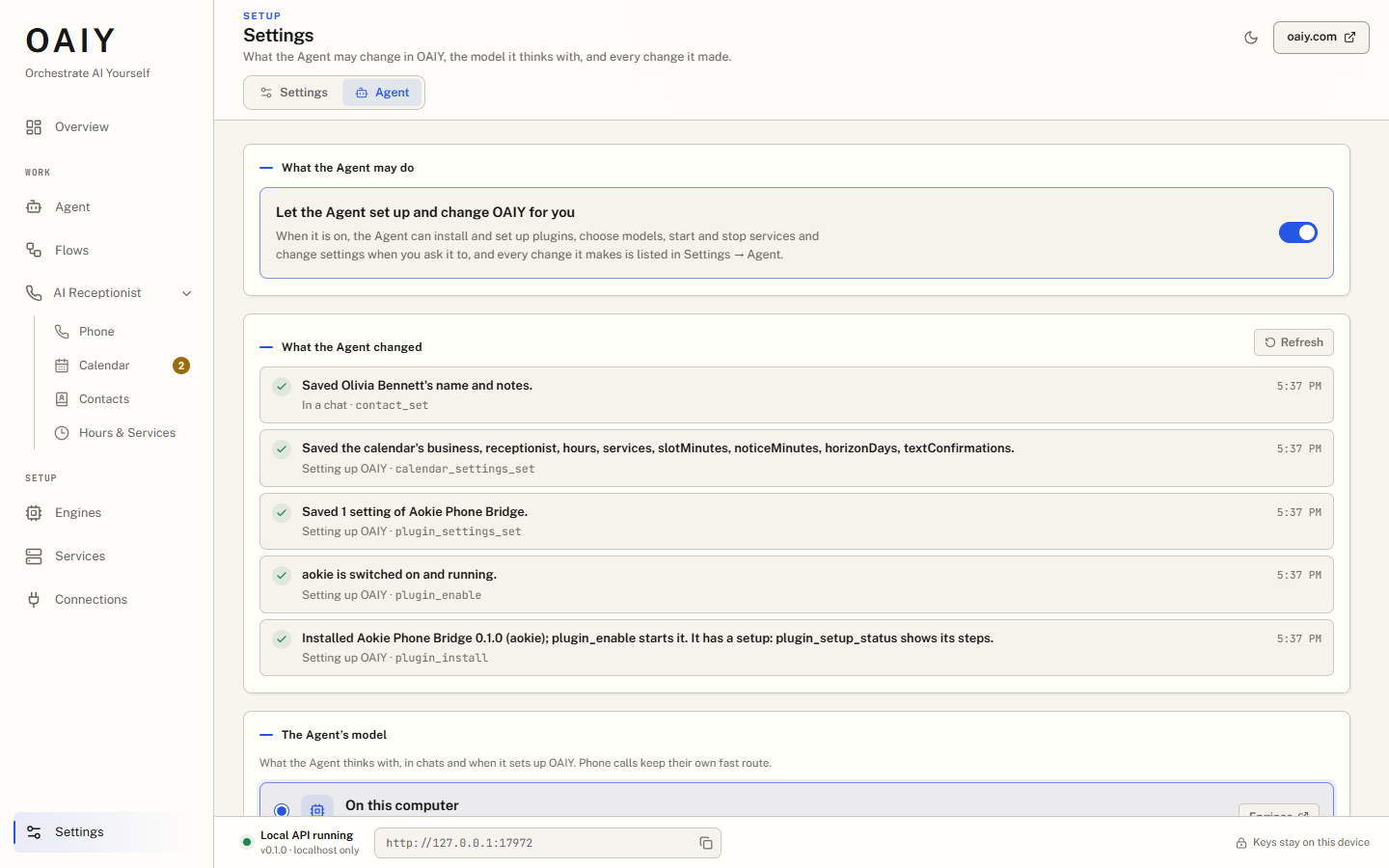Collapse the AI Receptionist chevron
1389x868 pixels.
click(x=187, y=293)
